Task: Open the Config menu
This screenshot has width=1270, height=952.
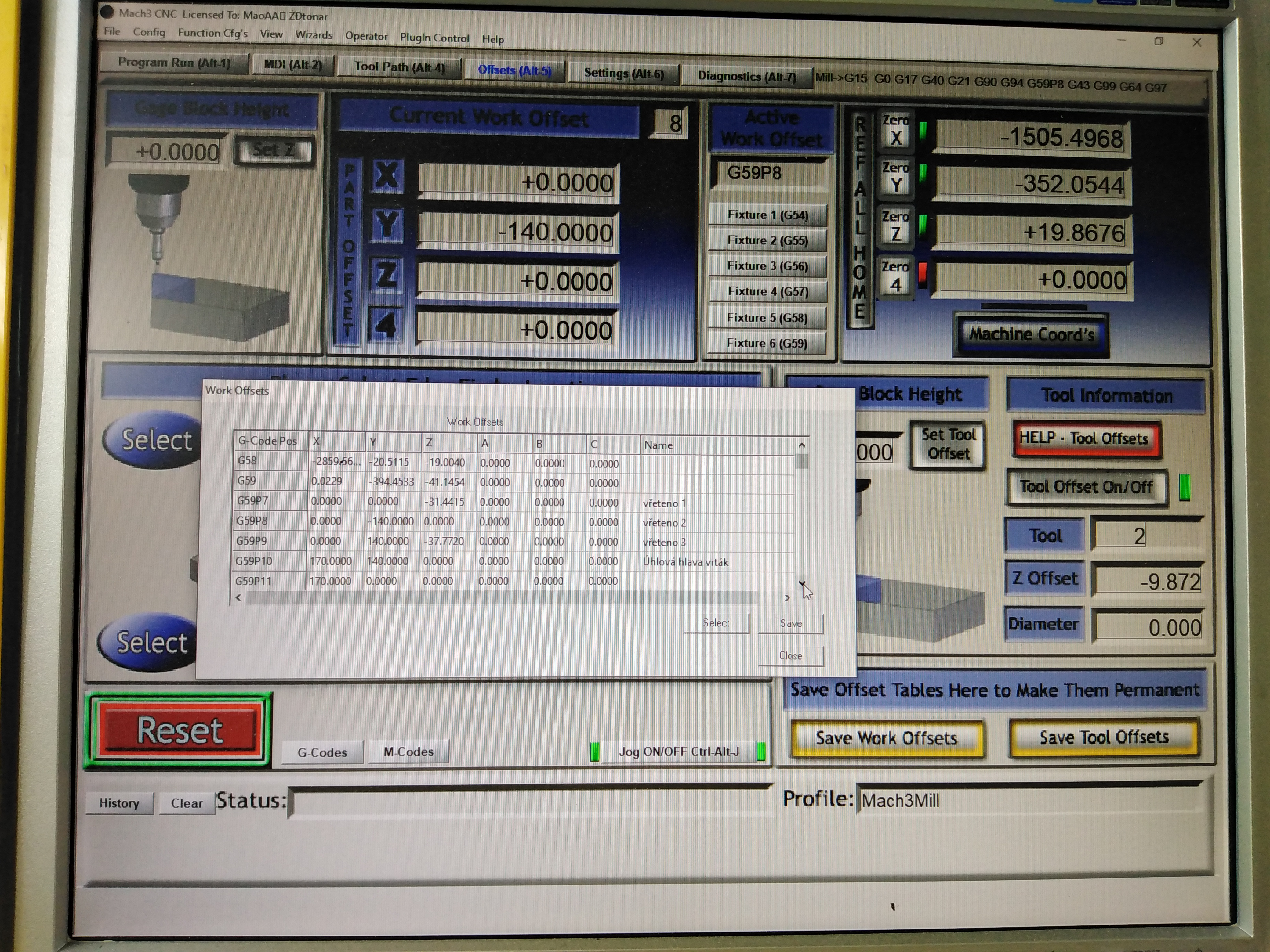Action: point(149,32)
